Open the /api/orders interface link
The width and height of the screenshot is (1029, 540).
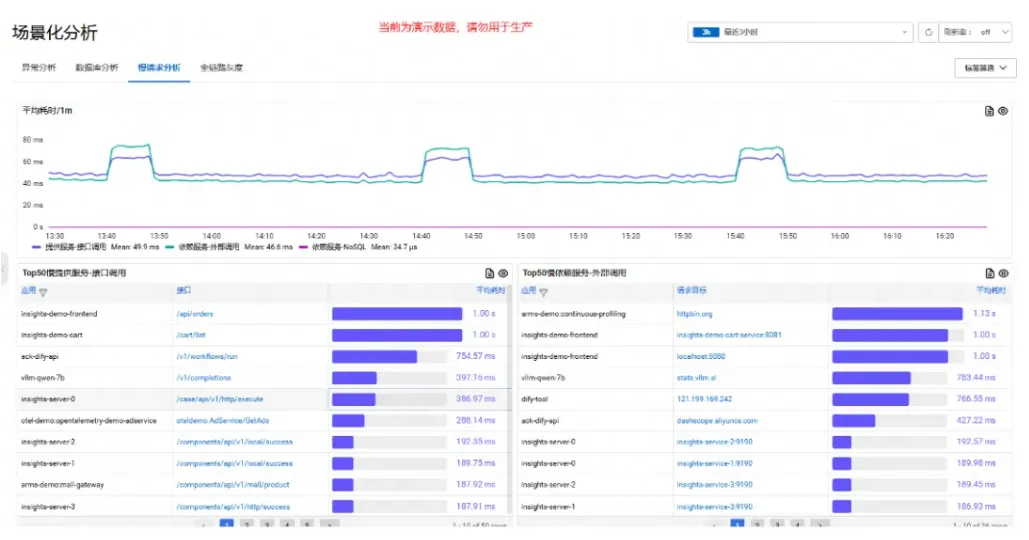195,314
